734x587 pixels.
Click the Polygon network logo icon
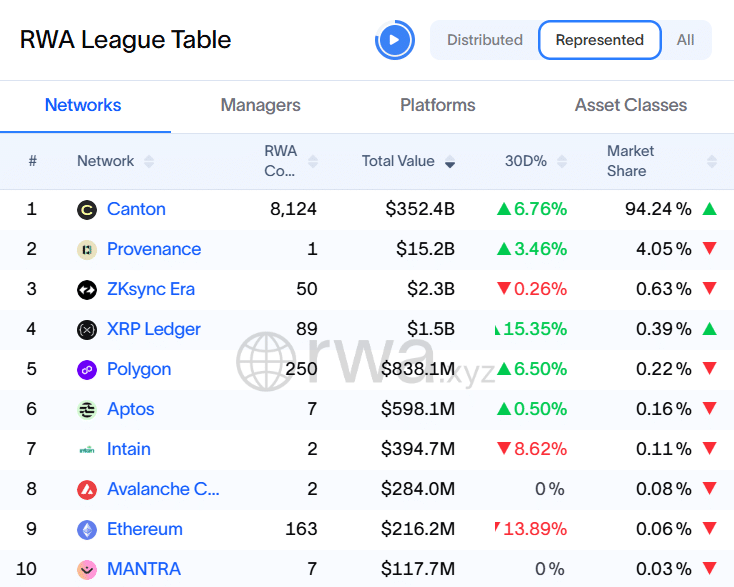coord(87,370)
